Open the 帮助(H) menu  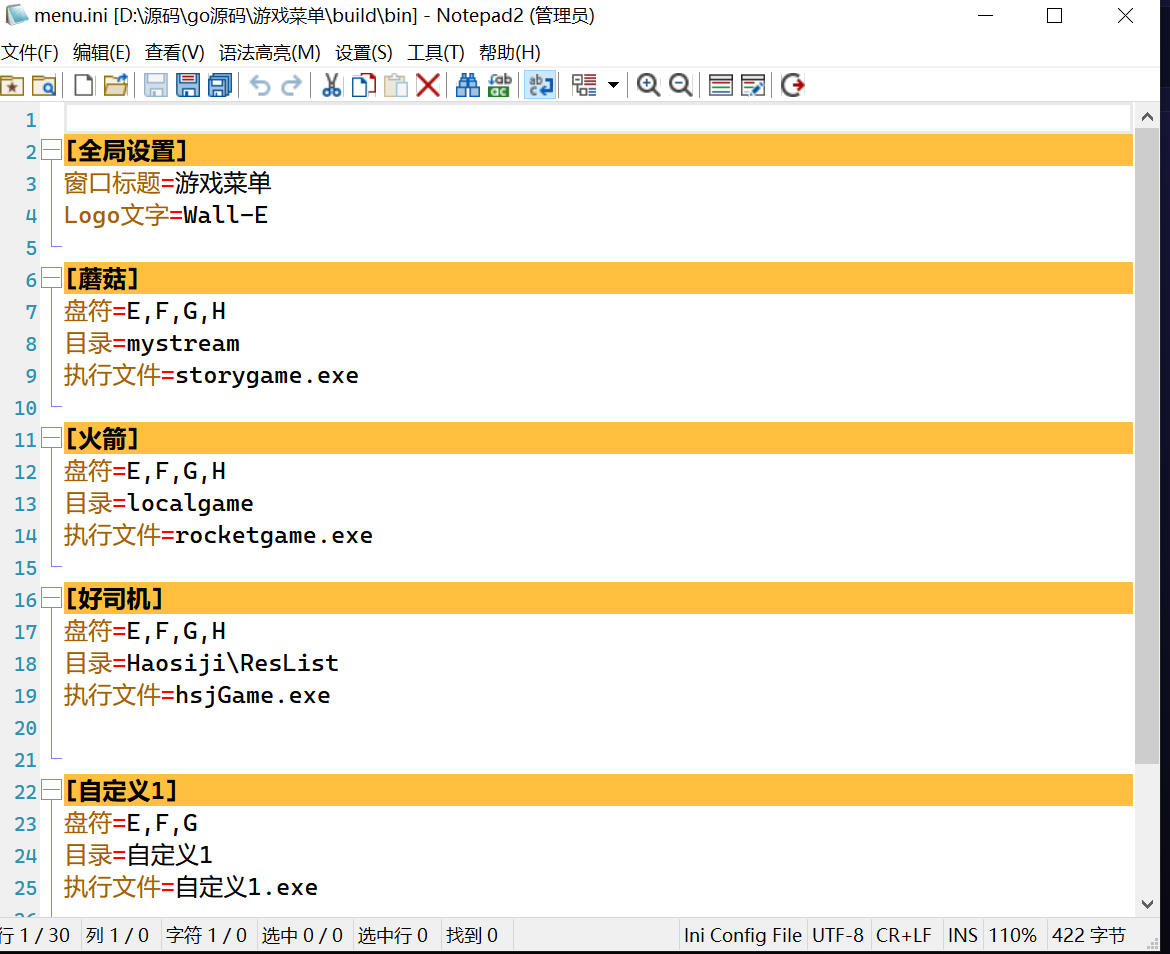tap(510, 52)
